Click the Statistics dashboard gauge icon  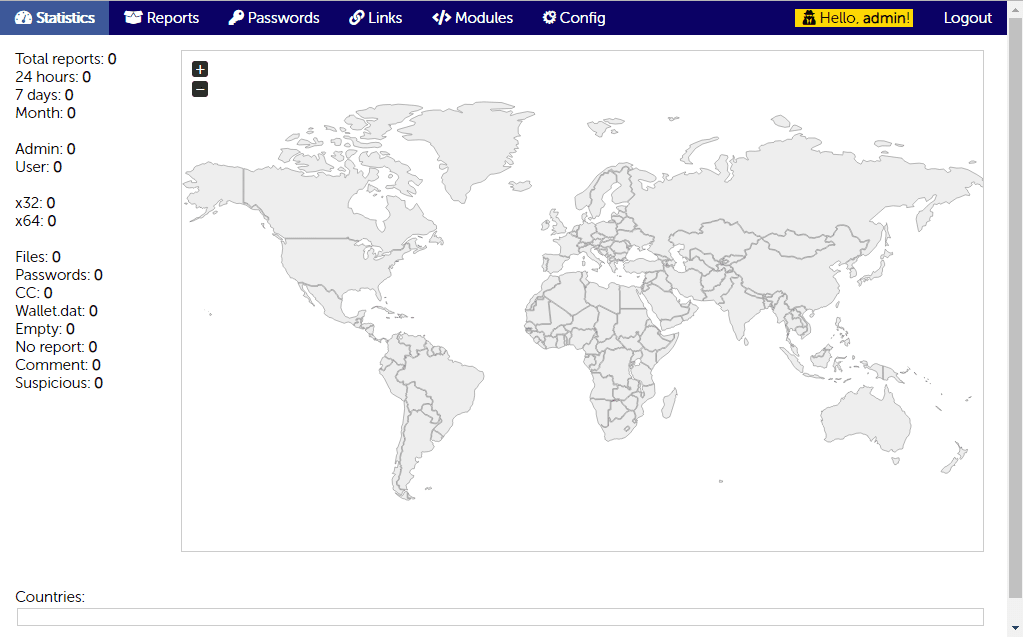point(23,18)
